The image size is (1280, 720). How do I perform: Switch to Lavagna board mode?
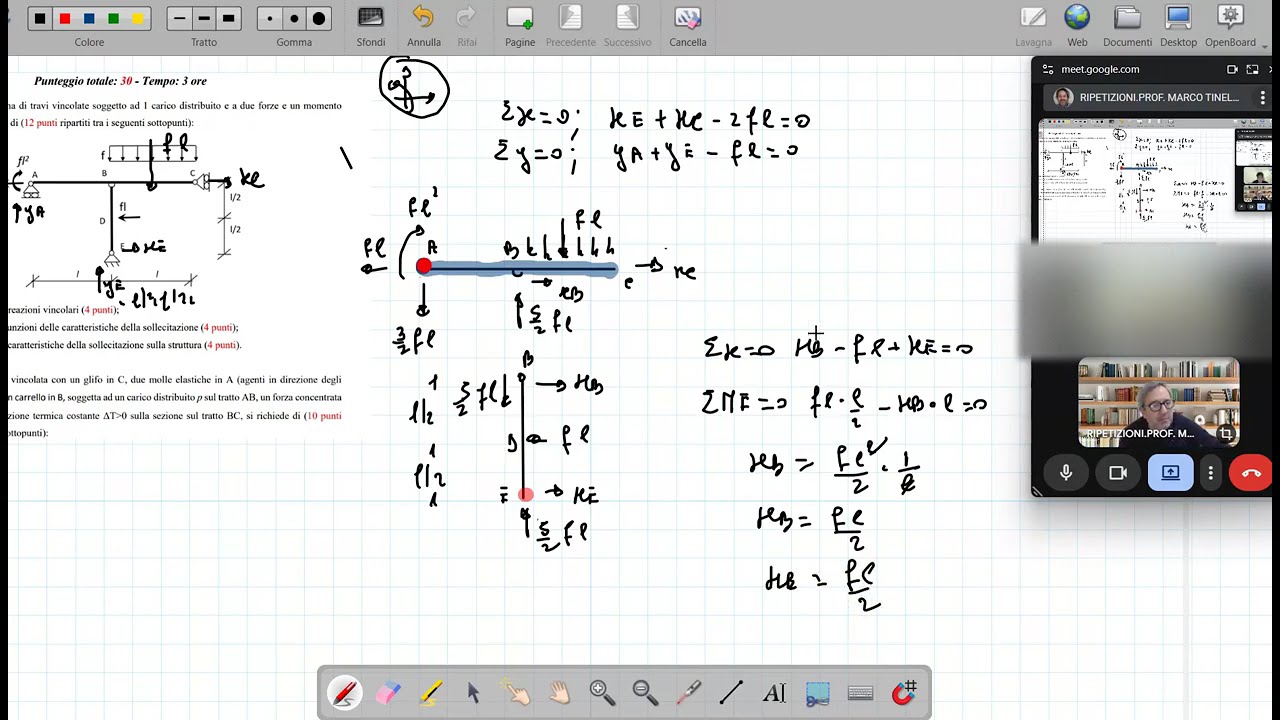click(1033, 25)
